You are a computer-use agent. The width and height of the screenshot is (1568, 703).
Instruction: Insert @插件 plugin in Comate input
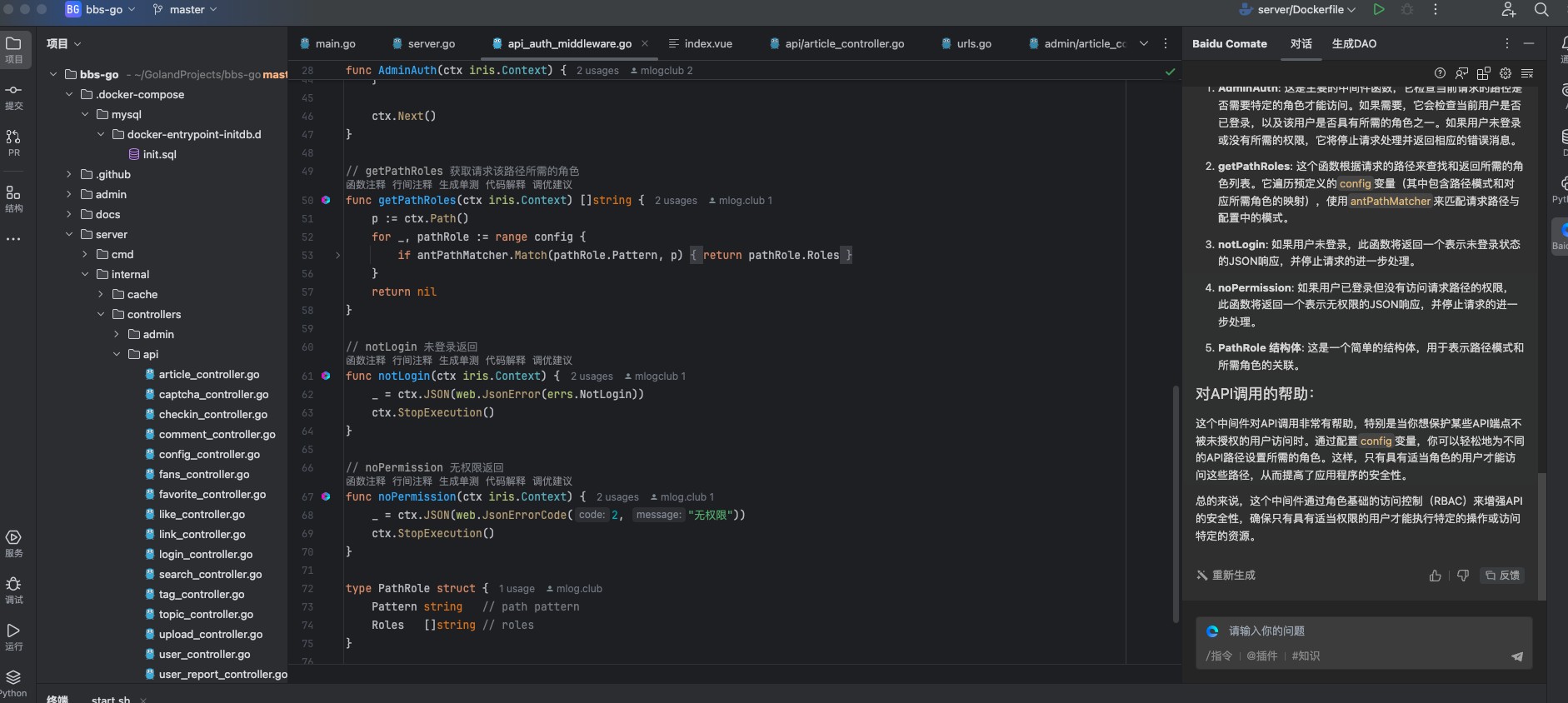click(1262, 656)
